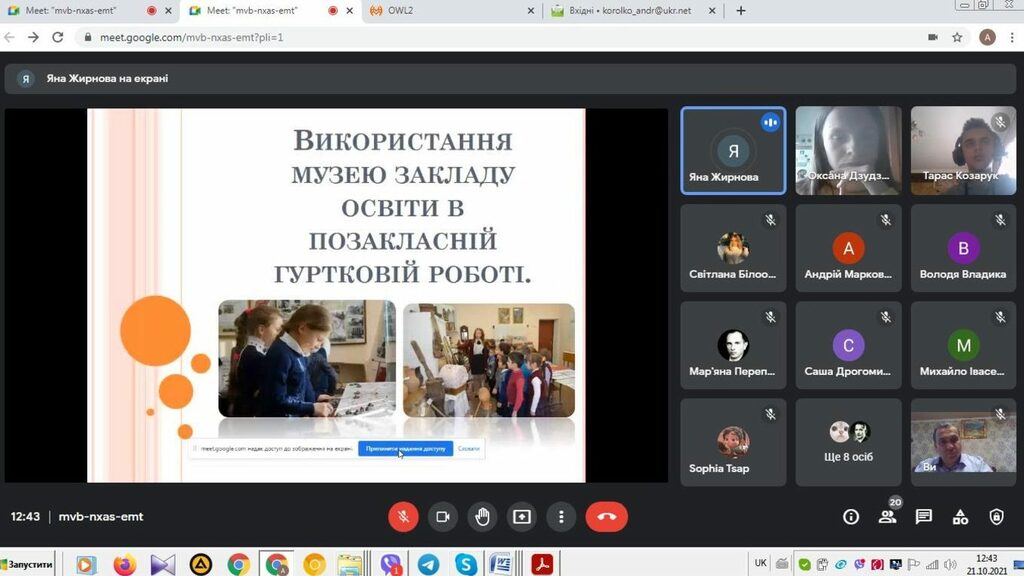Click the blue 'Припинити надання доступу' button
The height and width of the screenshot is (576, 1024).
click(x=405, y=449)
